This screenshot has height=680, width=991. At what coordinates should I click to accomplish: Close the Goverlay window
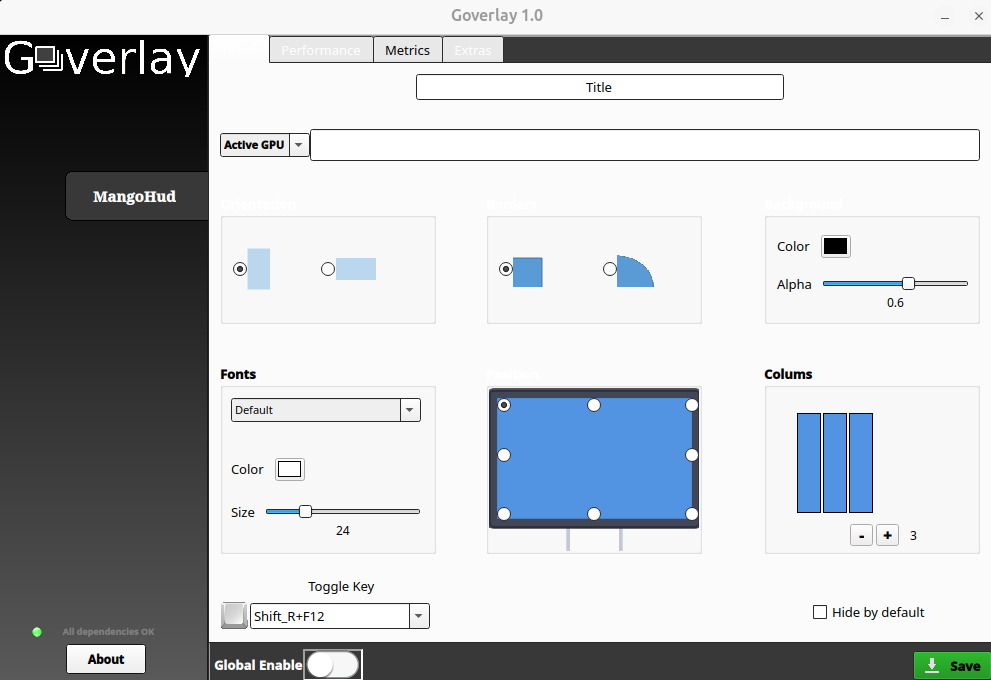coord(978,16)
